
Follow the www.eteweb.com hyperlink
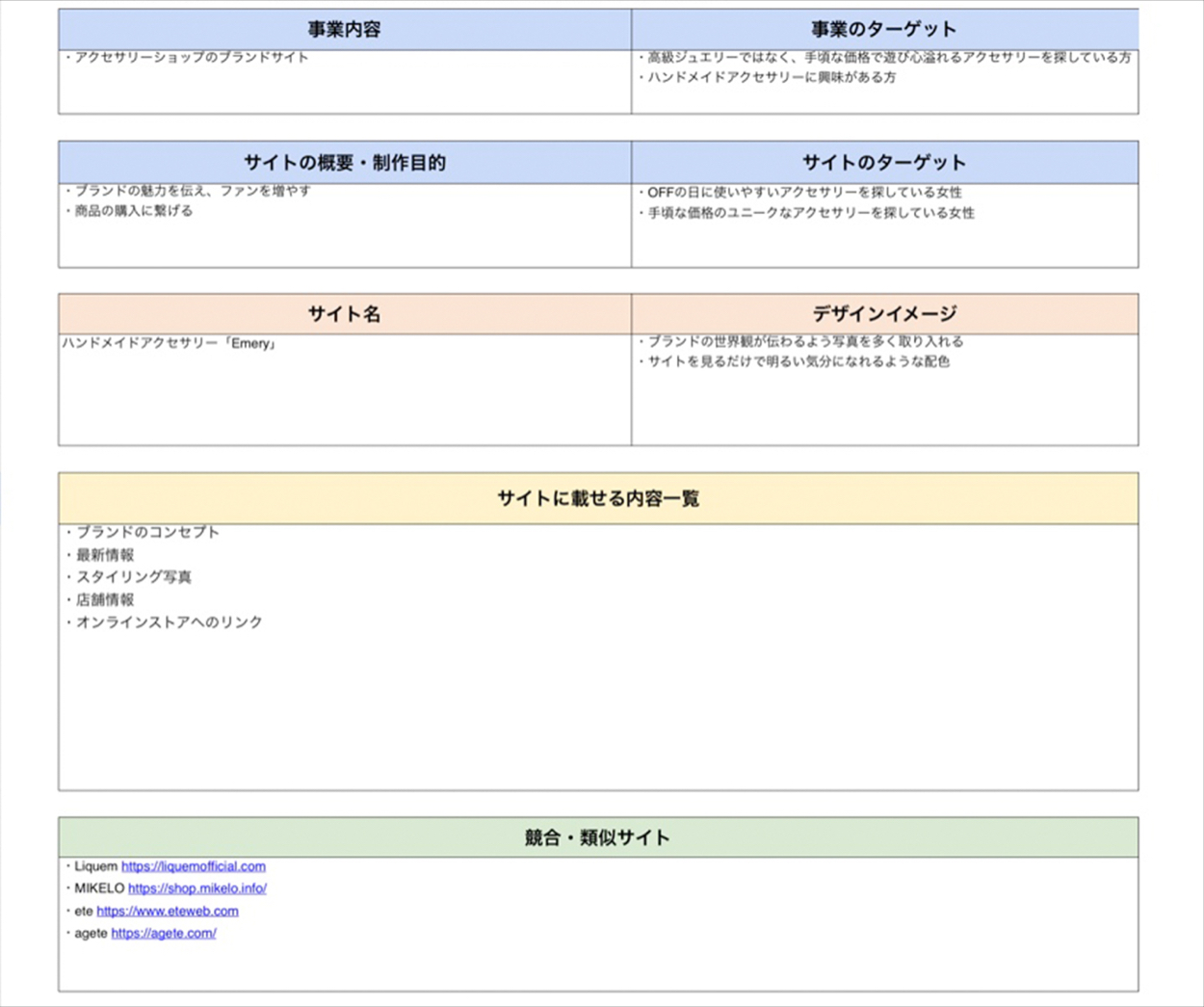pos(167,911)
